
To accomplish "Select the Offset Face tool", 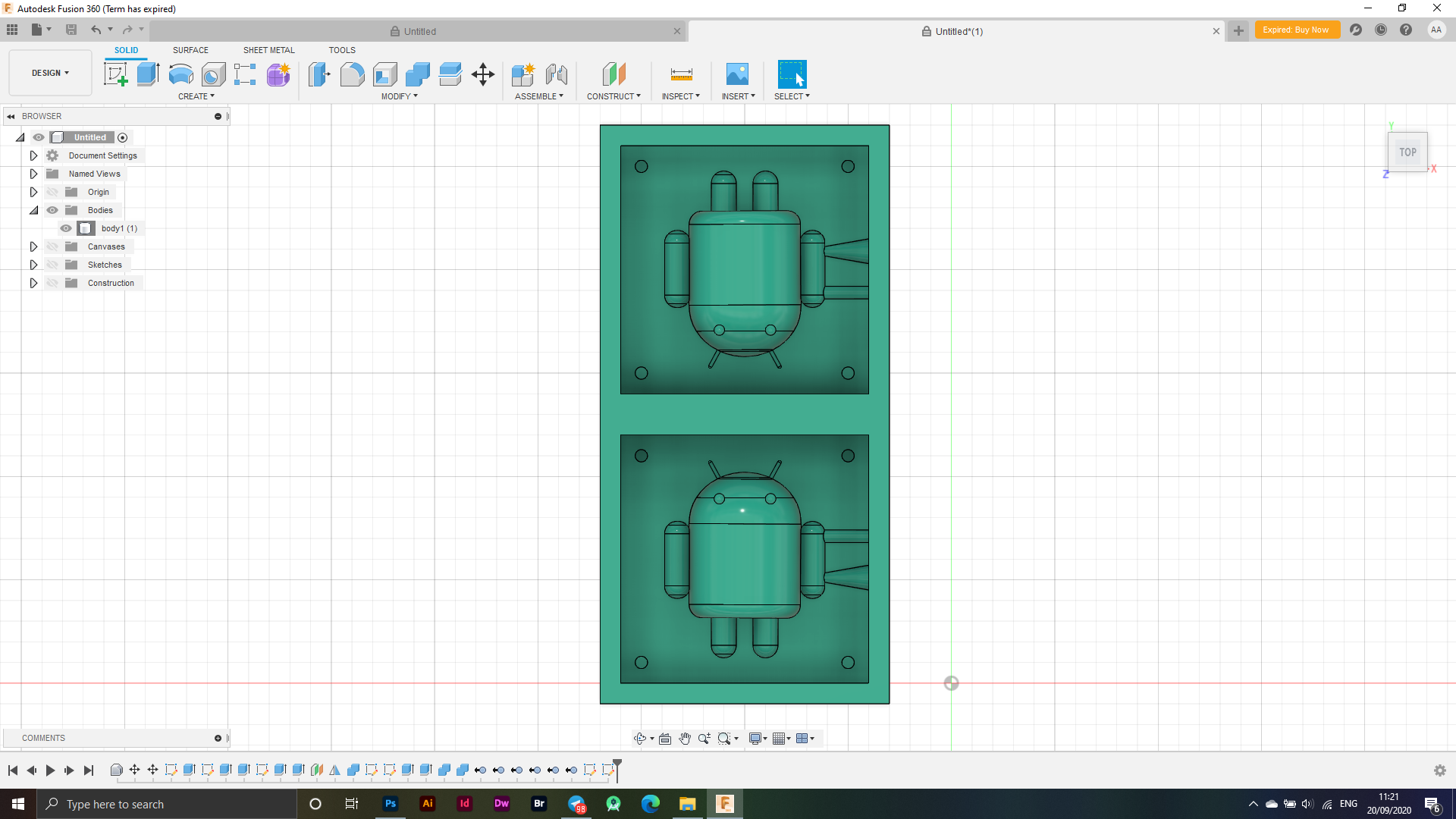I will 450,74.
